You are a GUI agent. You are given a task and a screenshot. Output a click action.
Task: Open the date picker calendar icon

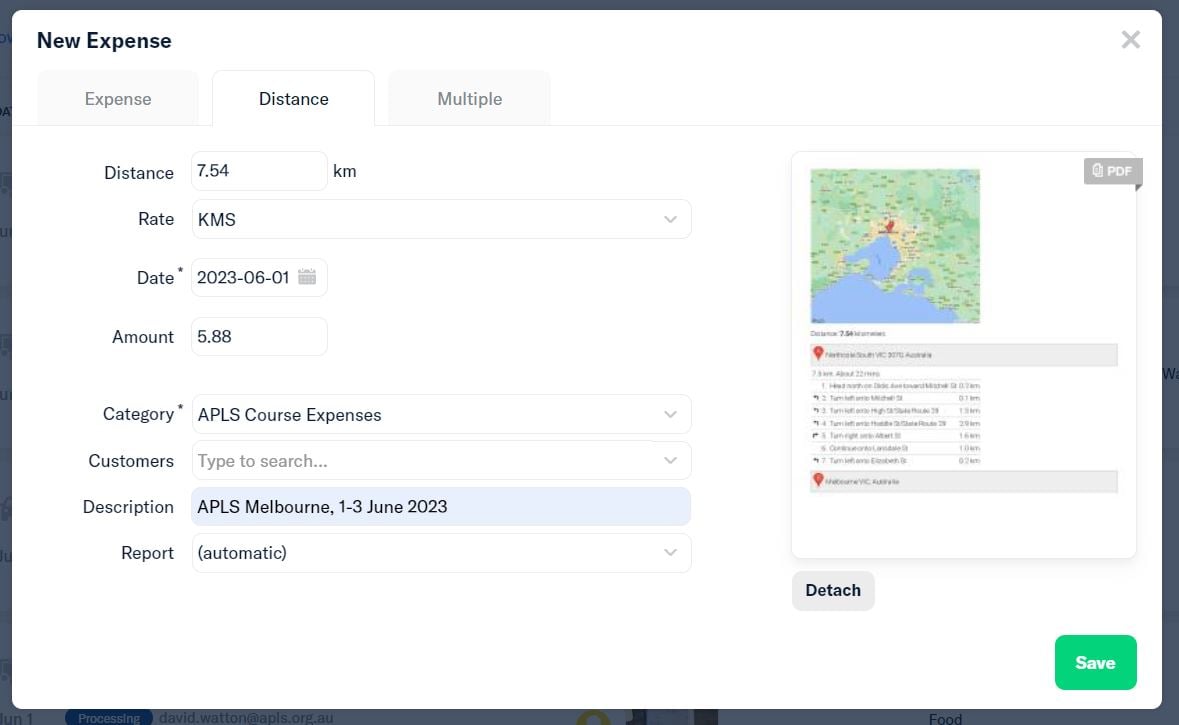309,276
